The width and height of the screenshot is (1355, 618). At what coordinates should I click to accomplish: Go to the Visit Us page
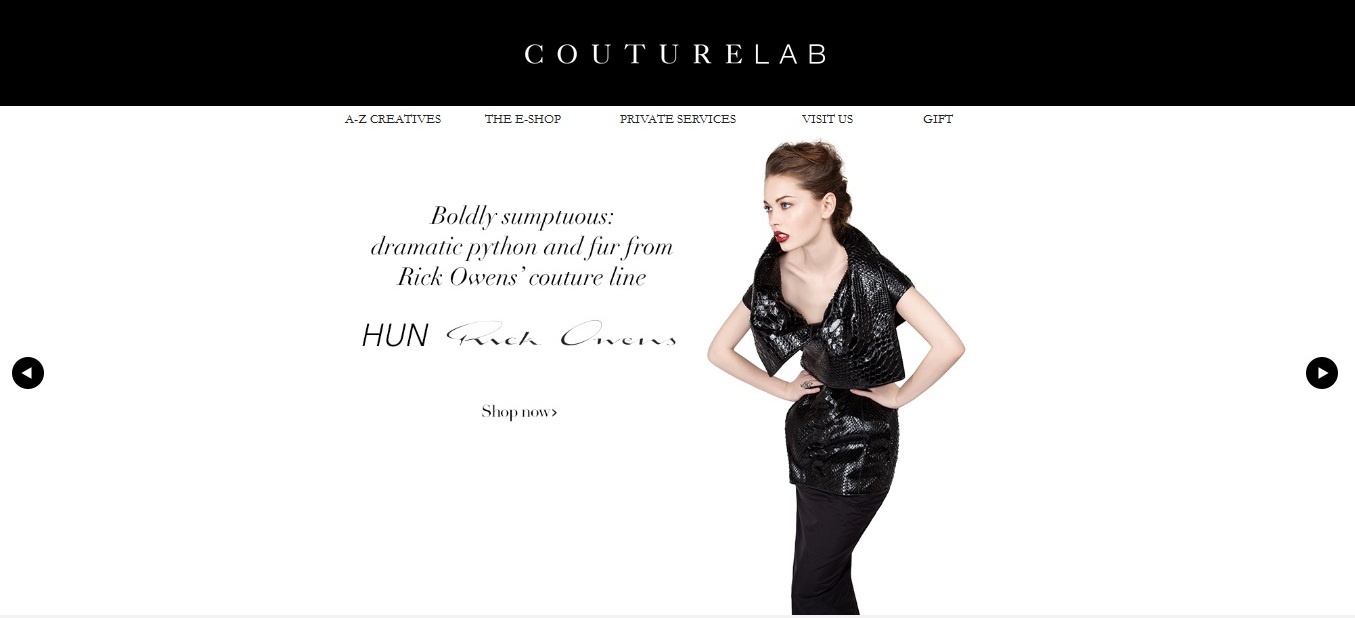827,119
